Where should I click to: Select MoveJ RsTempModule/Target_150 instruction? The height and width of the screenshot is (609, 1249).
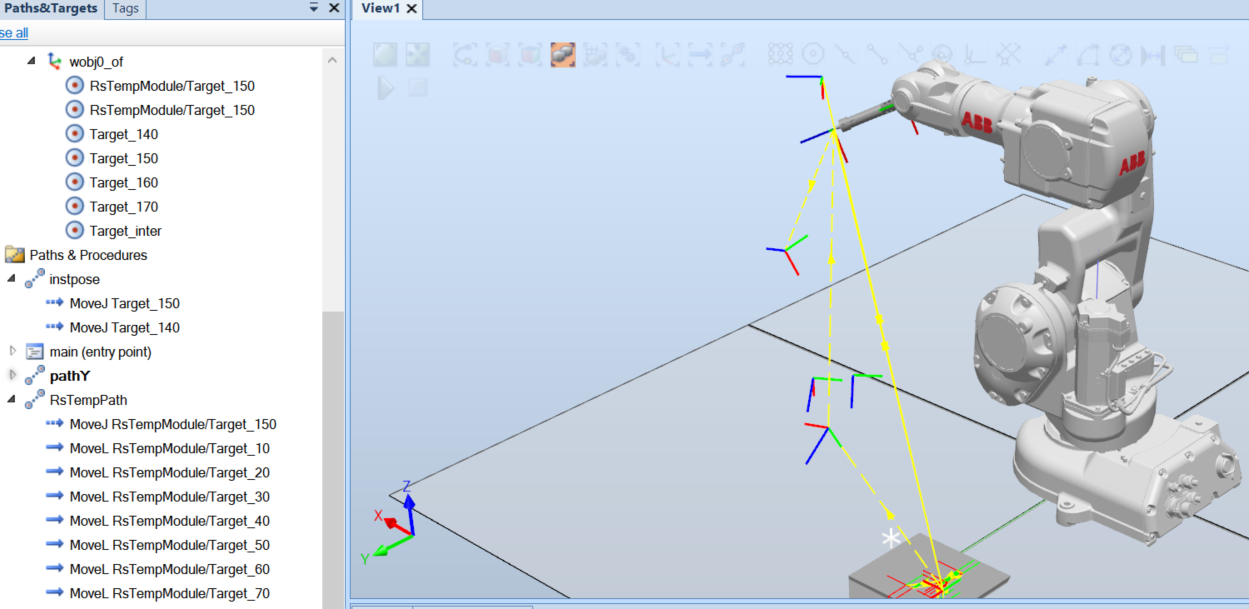click(x=172, y=424)
